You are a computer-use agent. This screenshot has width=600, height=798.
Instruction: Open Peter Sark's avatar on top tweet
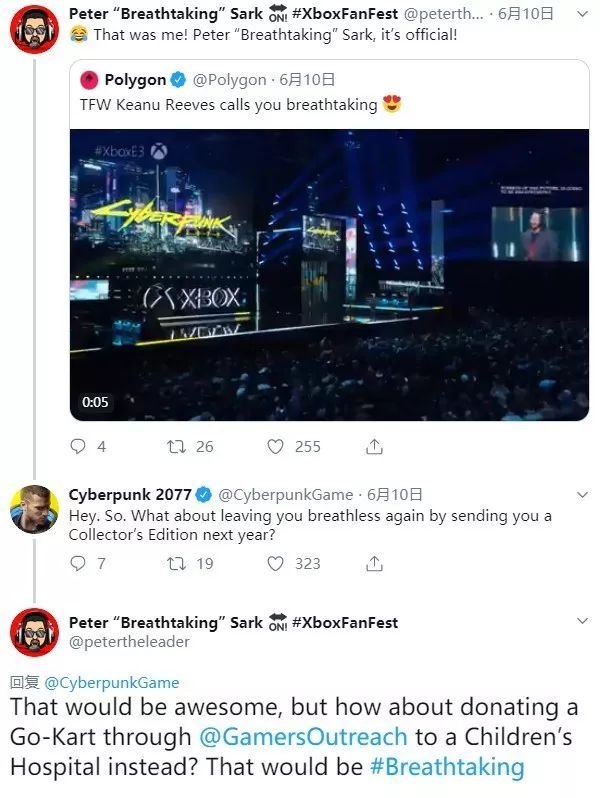[x=34, y=29]
